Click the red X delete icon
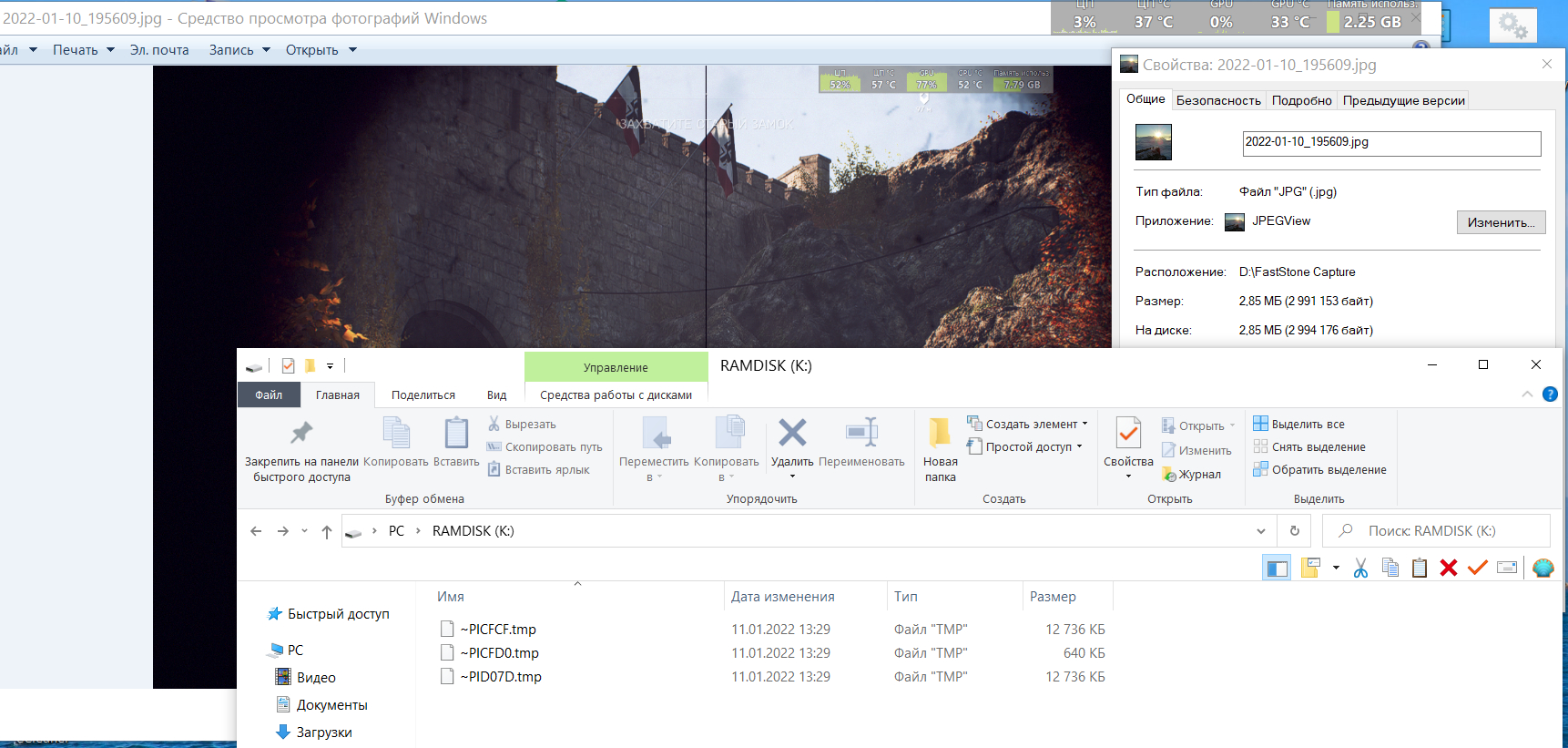Viewport: 1568px width, 748px height. 1449,568
